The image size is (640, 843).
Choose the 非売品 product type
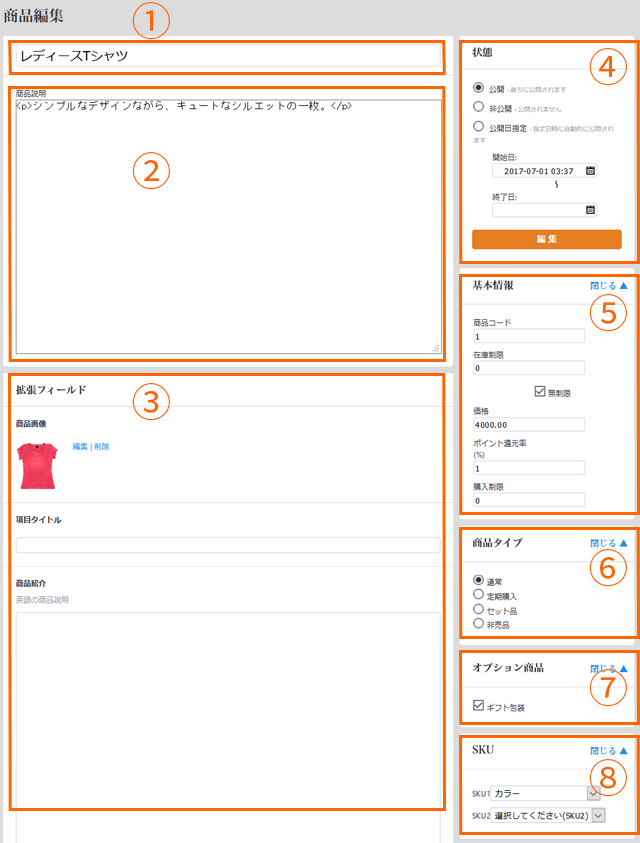479,623
